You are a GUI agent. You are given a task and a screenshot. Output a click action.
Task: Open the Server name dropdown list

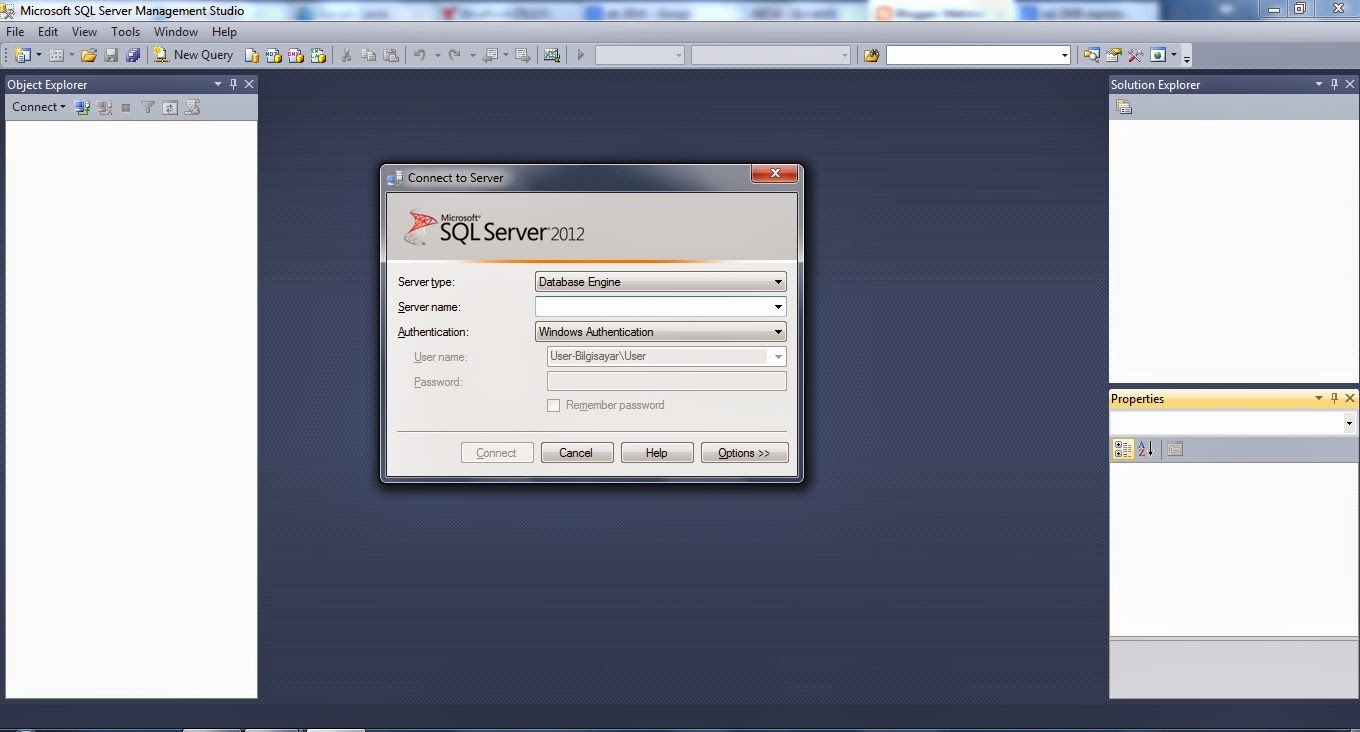coord(777,306)
